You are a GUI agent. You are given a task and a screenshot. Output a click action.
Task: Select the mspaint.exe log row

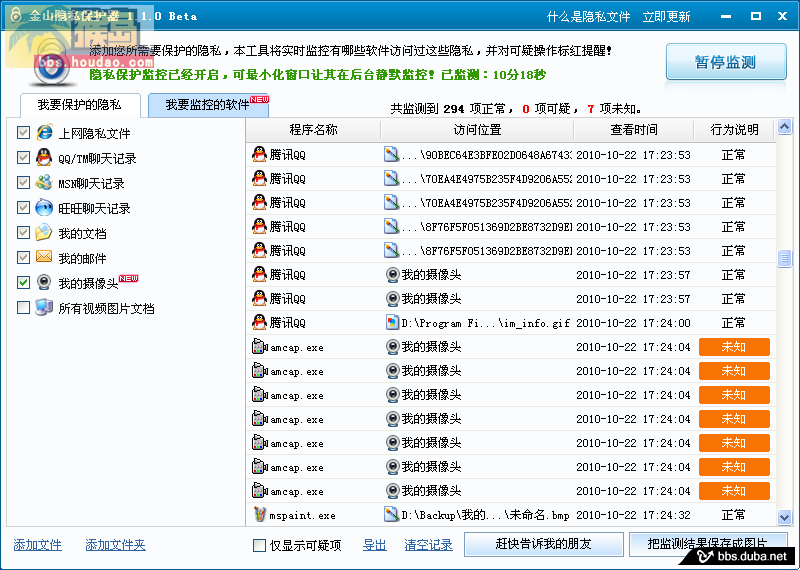511,514
